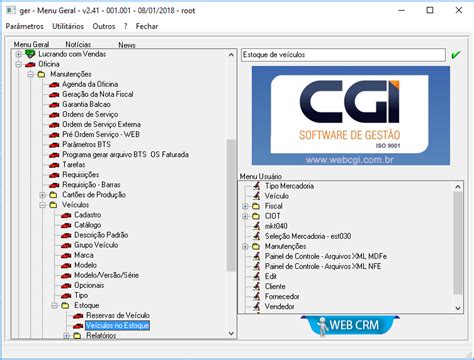
Task: Select Grupo Veículo in the tree
Action: pyautogui.click(x=96, y=245)
